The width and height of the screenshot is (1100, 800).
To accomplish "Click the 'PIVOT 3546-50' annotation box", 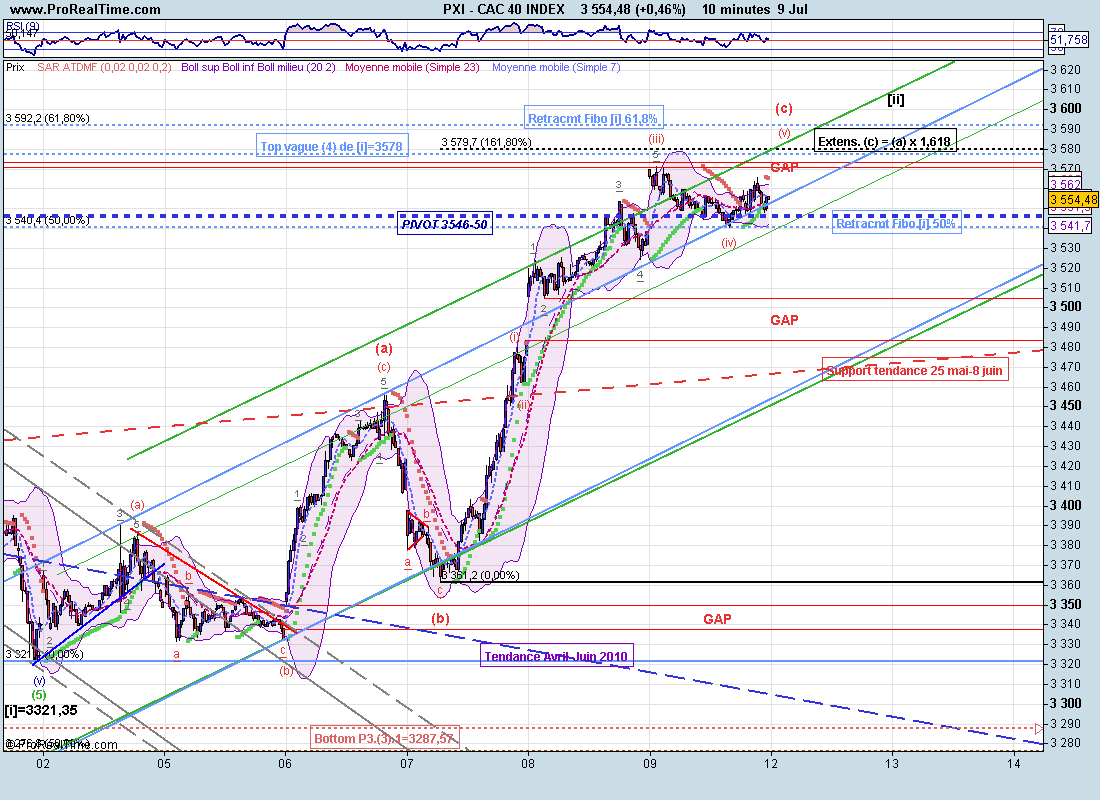I will click(445, 225).
